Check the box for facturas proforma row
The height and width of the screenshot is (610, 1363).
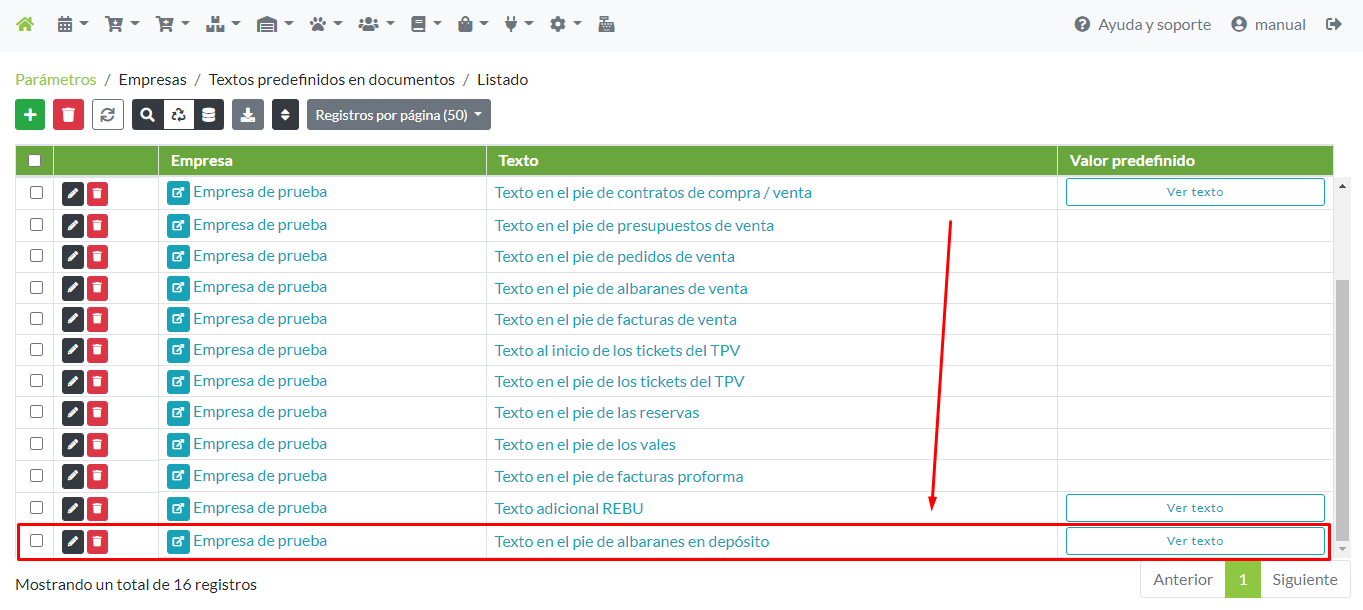[x=37, y=475]
